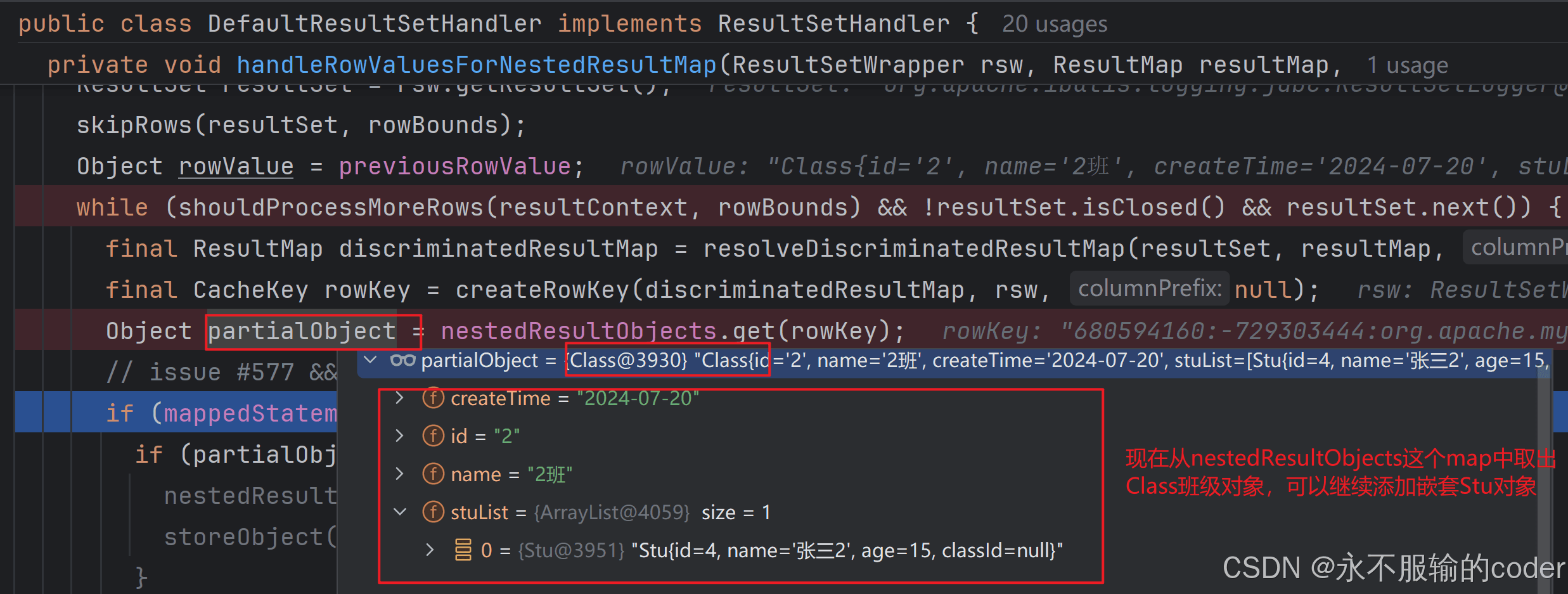Viewport: 1568px width, 594px height.
Task: Click nestedResultObjects in the code line
Action: coord(579,331)
